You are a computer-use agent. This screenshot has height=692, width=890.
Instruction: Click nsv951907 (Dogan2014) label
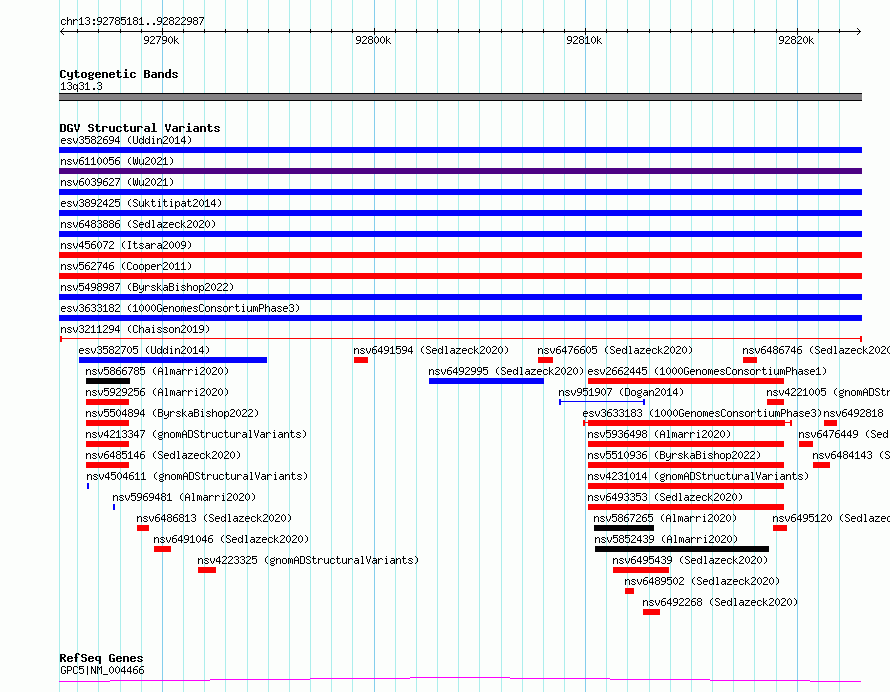621,392
